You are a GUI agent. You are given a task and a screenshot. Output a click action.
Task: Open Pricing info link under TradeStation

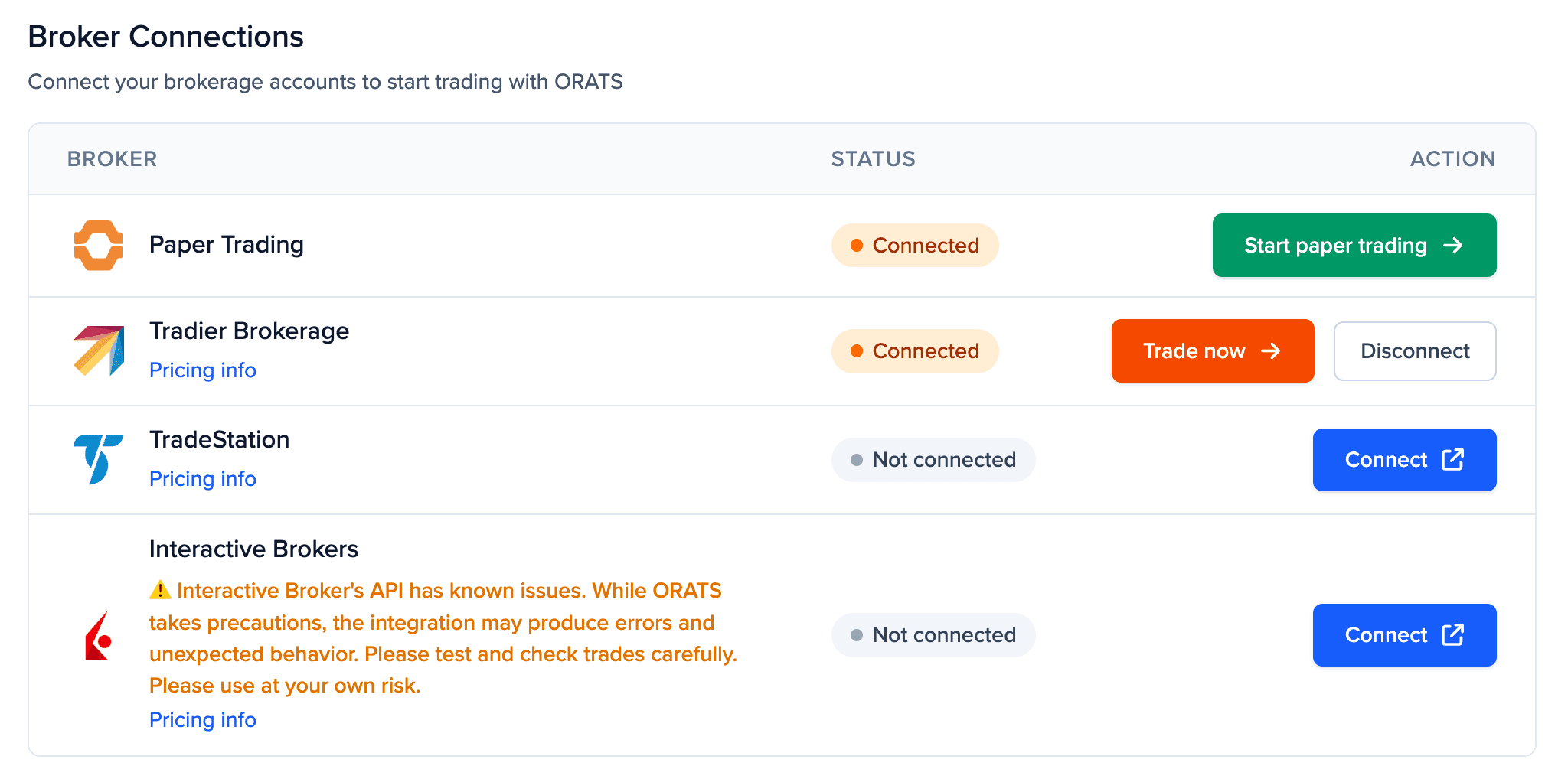coord(202,479)
